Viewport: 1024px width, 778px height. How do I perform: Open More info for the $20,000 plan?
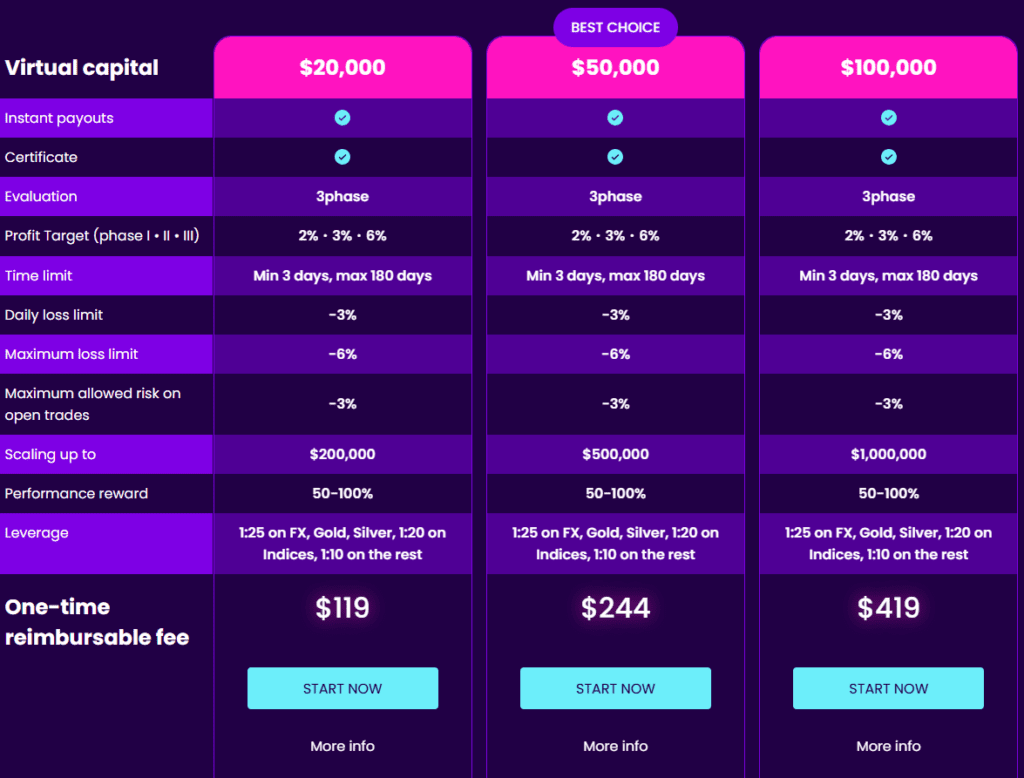[343, 746]
